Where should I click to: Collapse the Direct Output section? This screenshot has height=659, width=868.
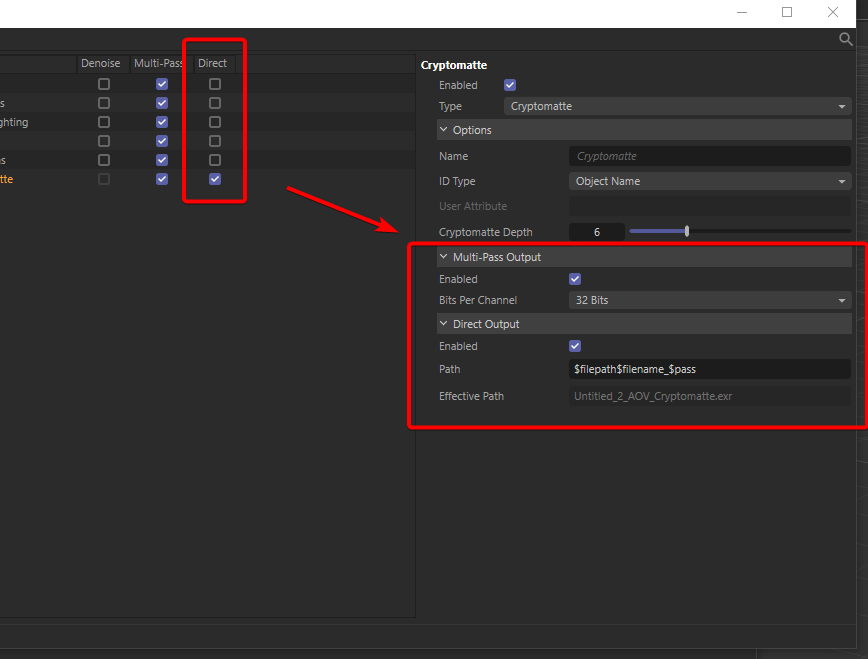(x=443, y=323)
